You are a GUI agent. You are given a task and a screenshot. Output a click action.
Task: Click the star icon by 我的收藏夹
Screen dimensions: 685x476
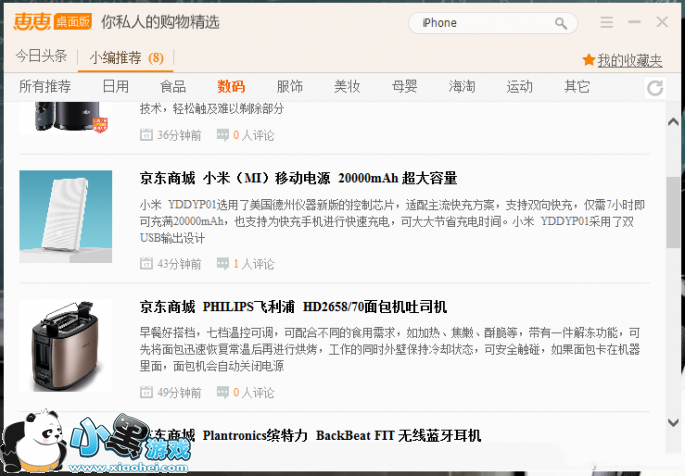589,60
